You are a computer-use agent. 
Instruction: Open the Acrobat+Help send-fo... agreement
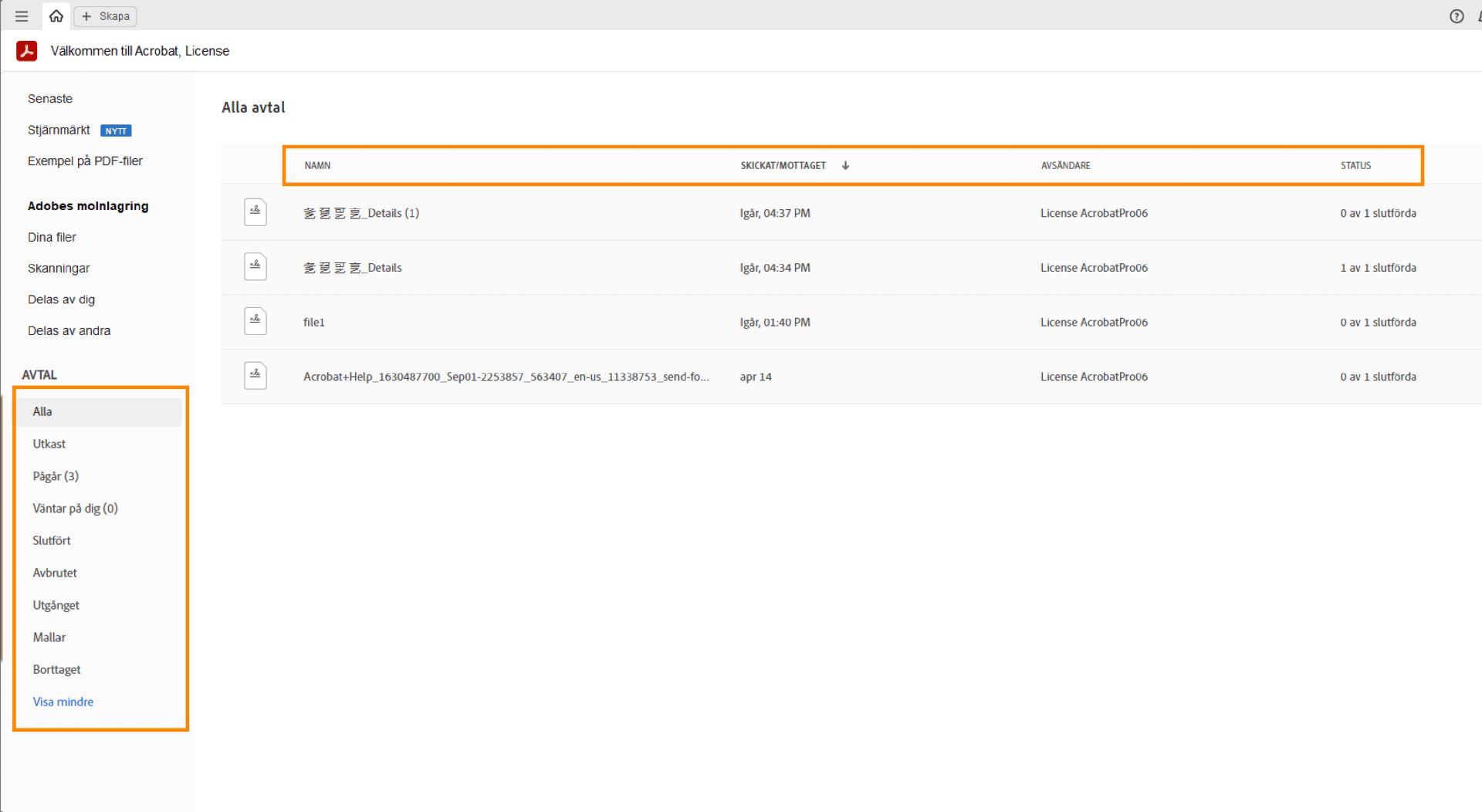(x=506, y=377)
